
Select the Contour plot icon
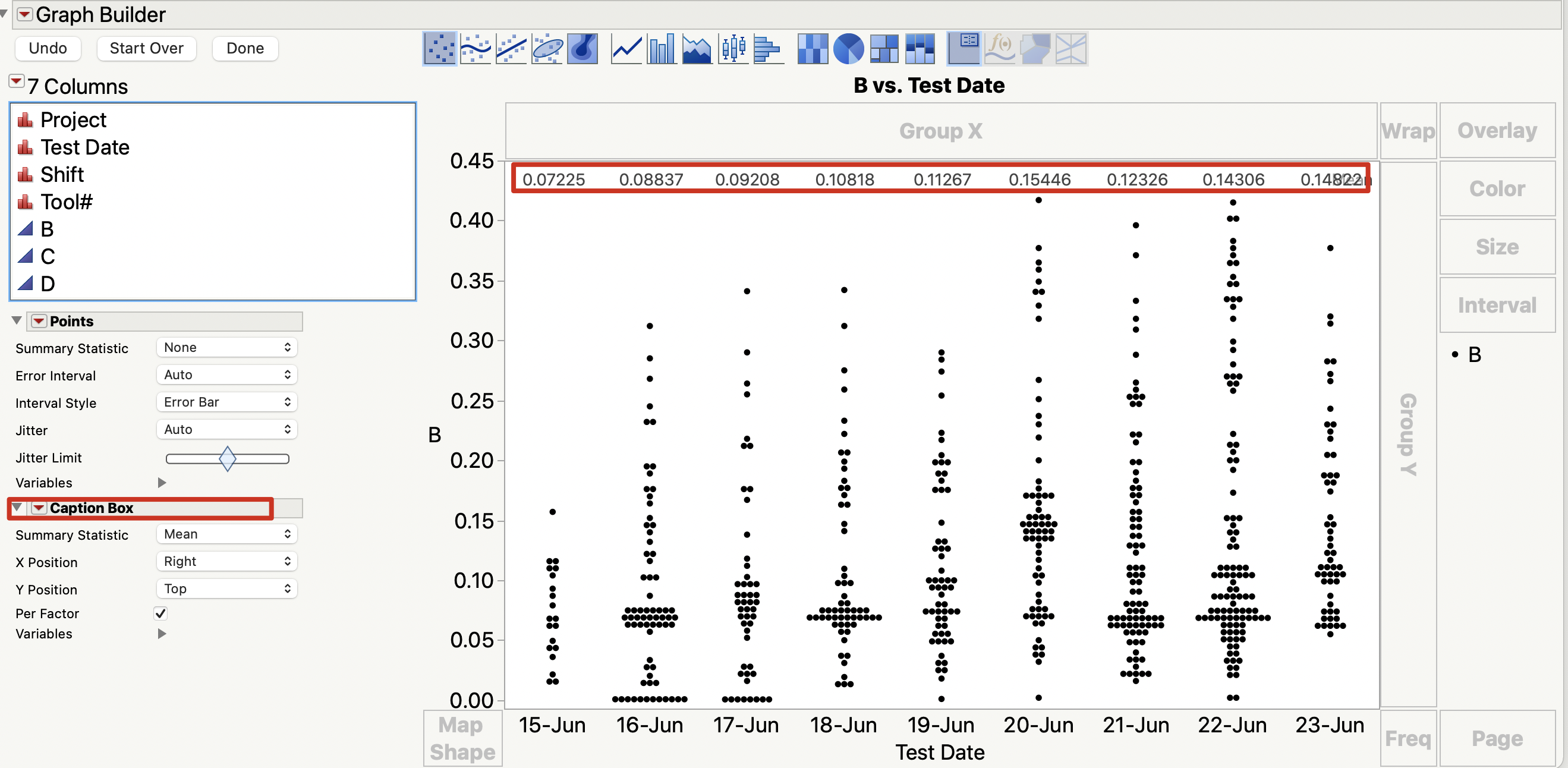[583, 49]
